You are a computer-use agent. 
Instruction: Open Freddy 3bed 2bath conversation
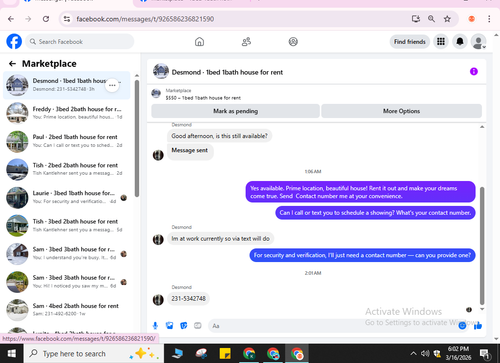67,113
